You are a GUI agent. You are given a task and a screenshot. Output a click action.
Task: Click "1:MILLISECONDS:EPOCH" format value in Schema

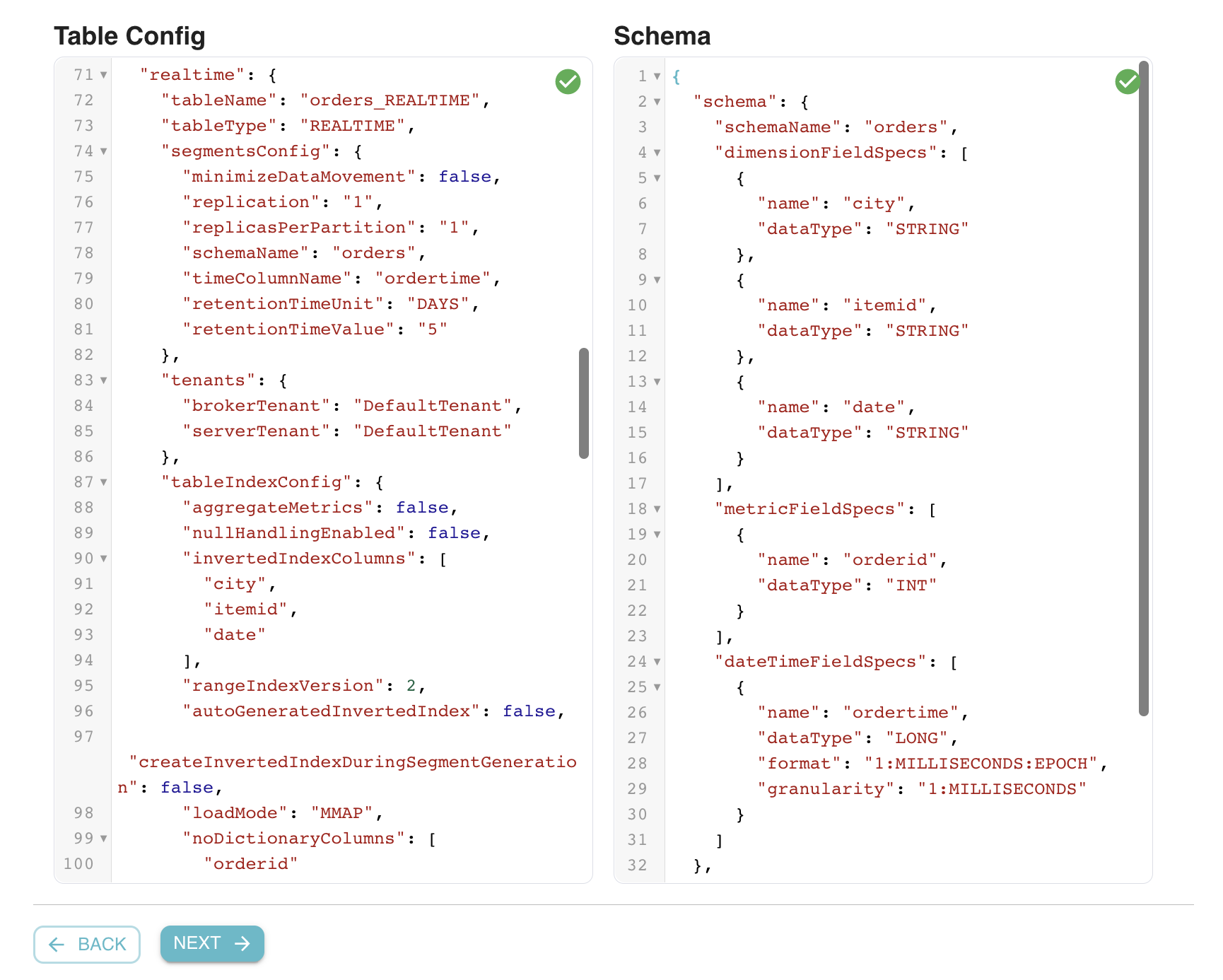[981, 764]
